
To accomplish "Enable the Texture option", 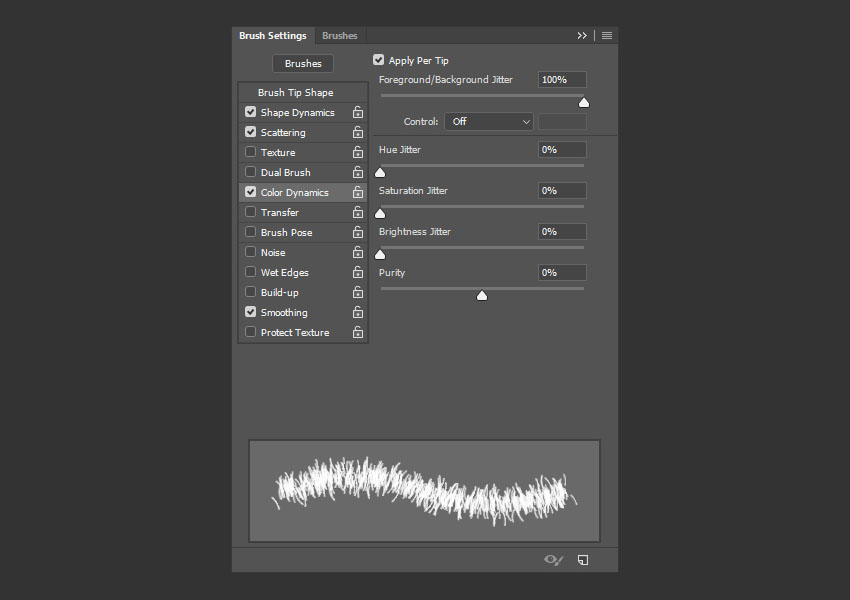I will point(249,152).
